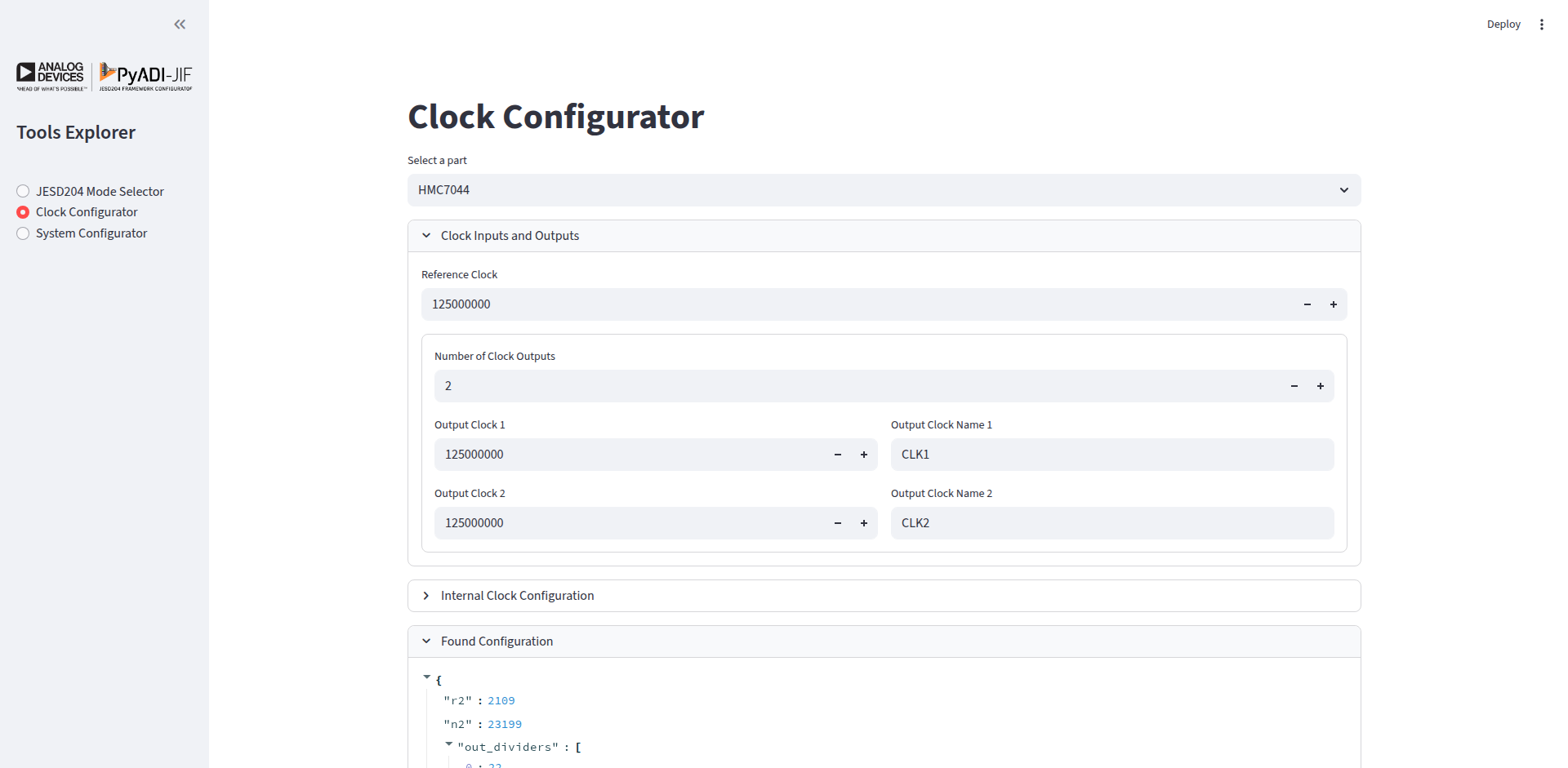Increment the Reference Clock value

click(1333, 304)
